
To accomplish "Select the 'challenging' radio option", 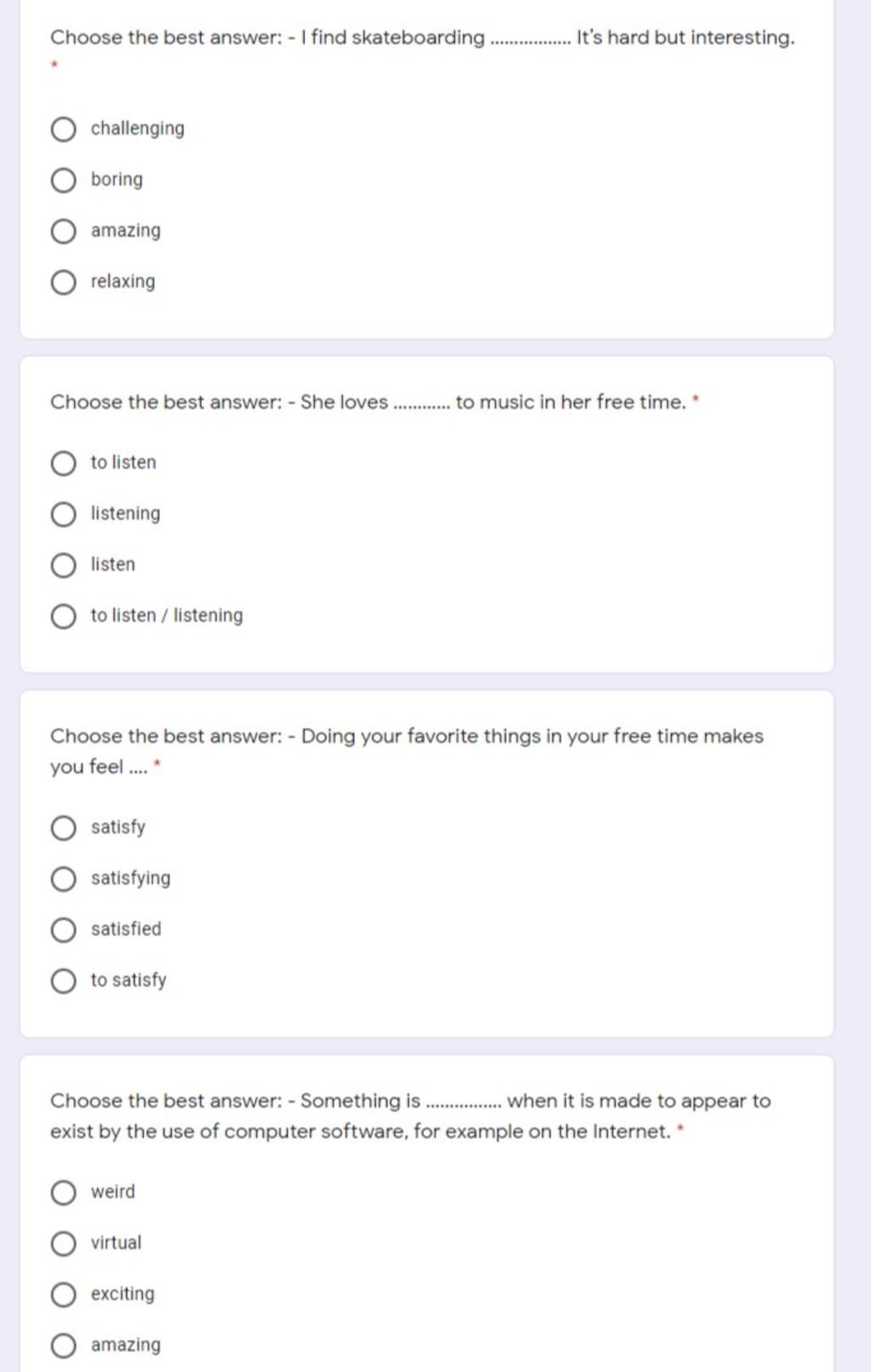I will click(64, 129).
